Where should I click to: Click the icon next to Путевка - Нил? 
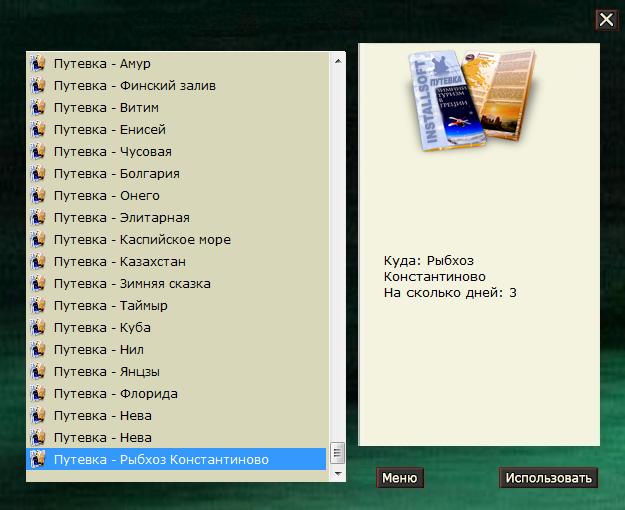pyautogui.click(x=38, y=349)
